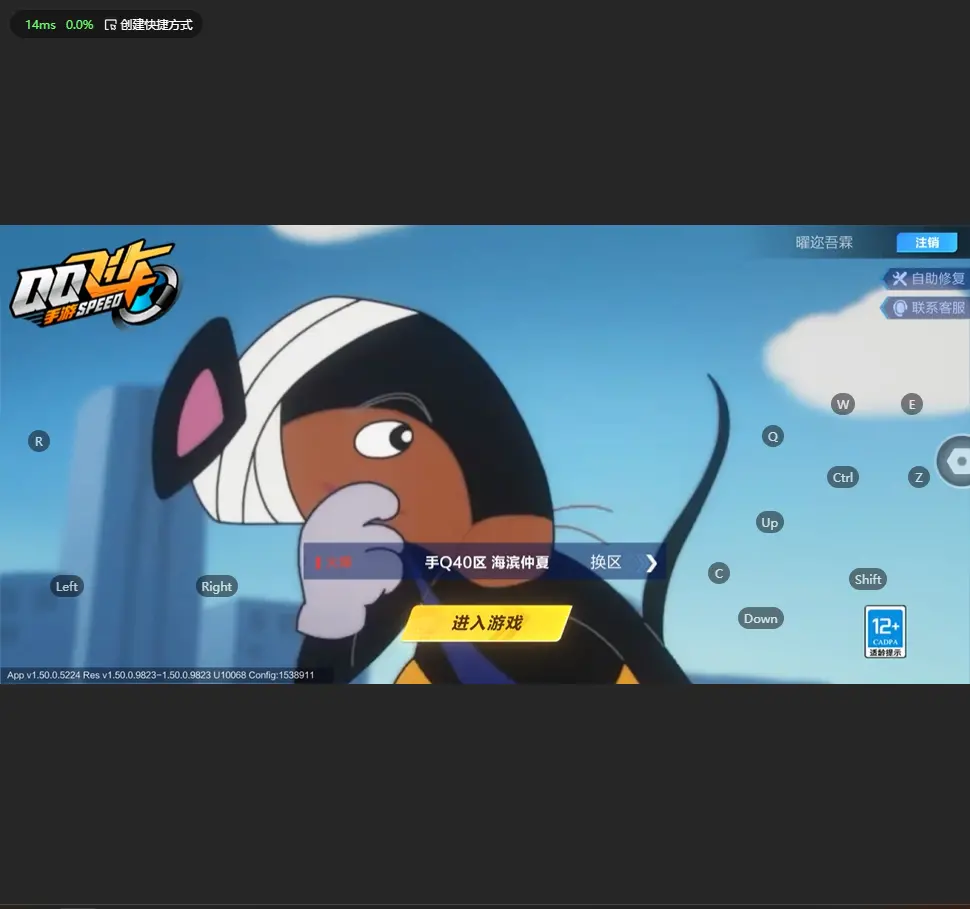The width and height of the screenshot is (970, 909).
Task: Click the account name next to 注销
Action: point(824,243)
